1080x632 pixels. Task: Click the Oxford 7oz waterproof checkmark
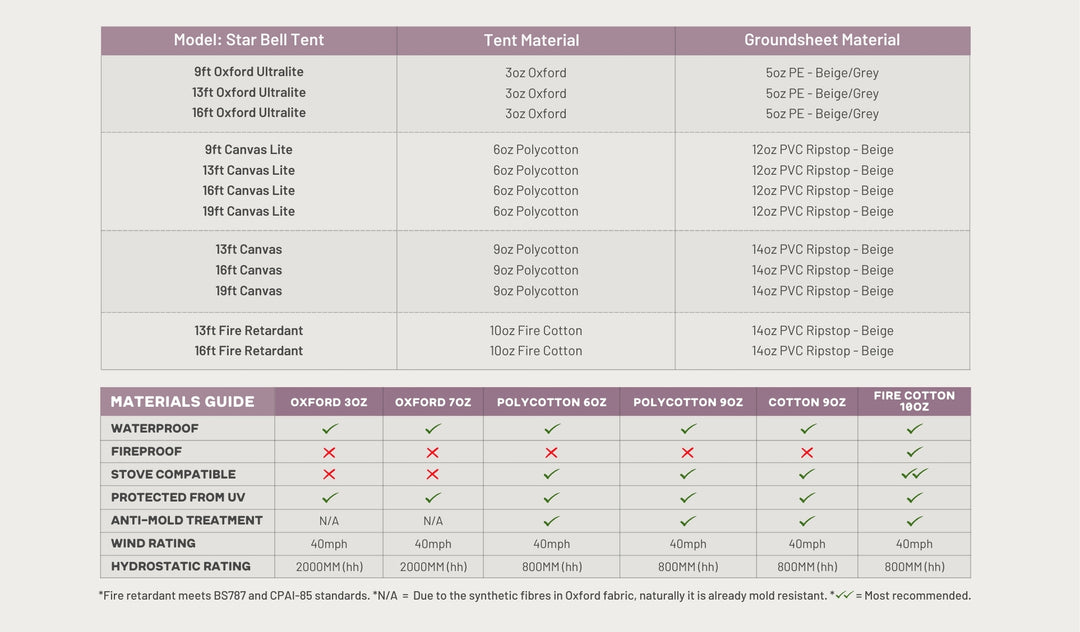click(432, 428)
